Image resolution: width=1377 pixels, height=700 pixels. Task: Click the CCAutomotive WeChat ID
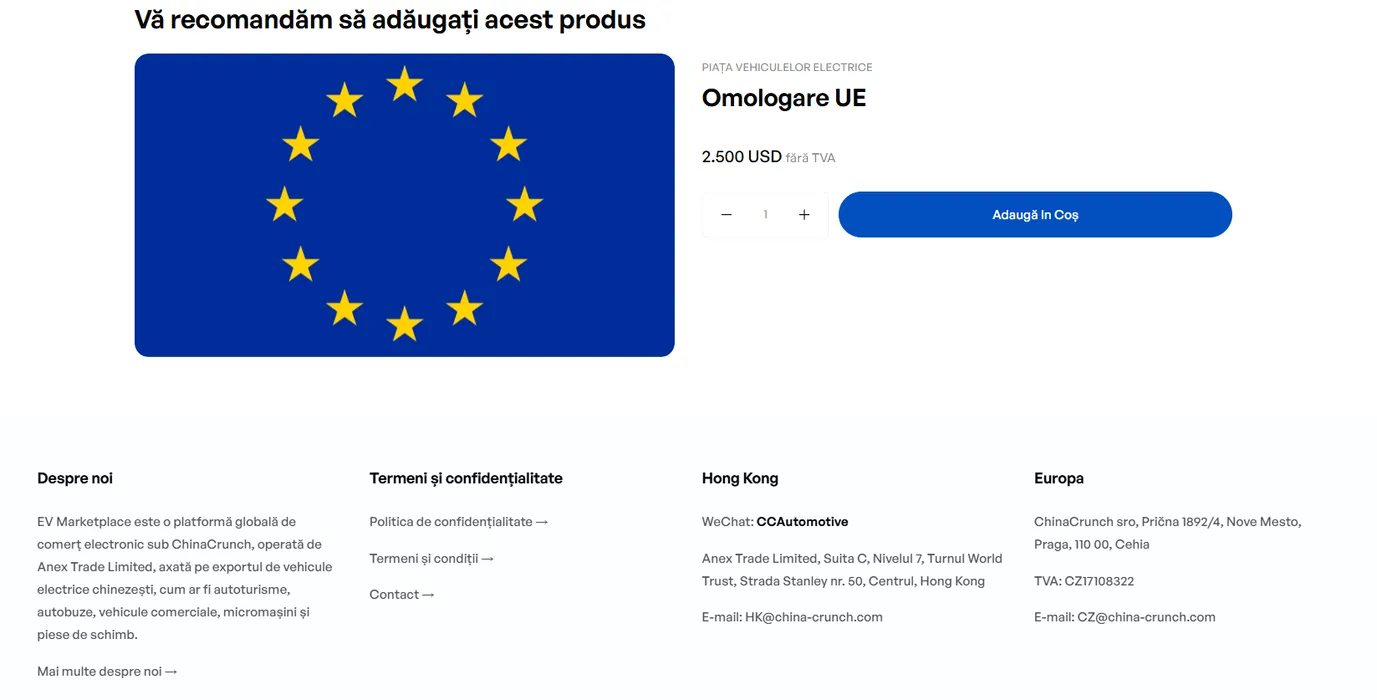point(802,522)
